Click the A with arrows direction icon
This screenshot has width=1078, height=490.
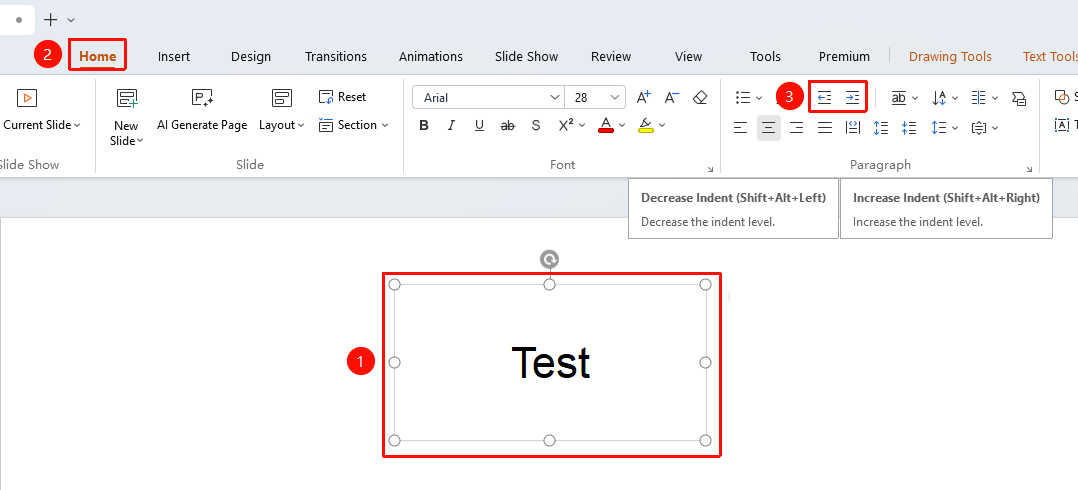(939, 98)
